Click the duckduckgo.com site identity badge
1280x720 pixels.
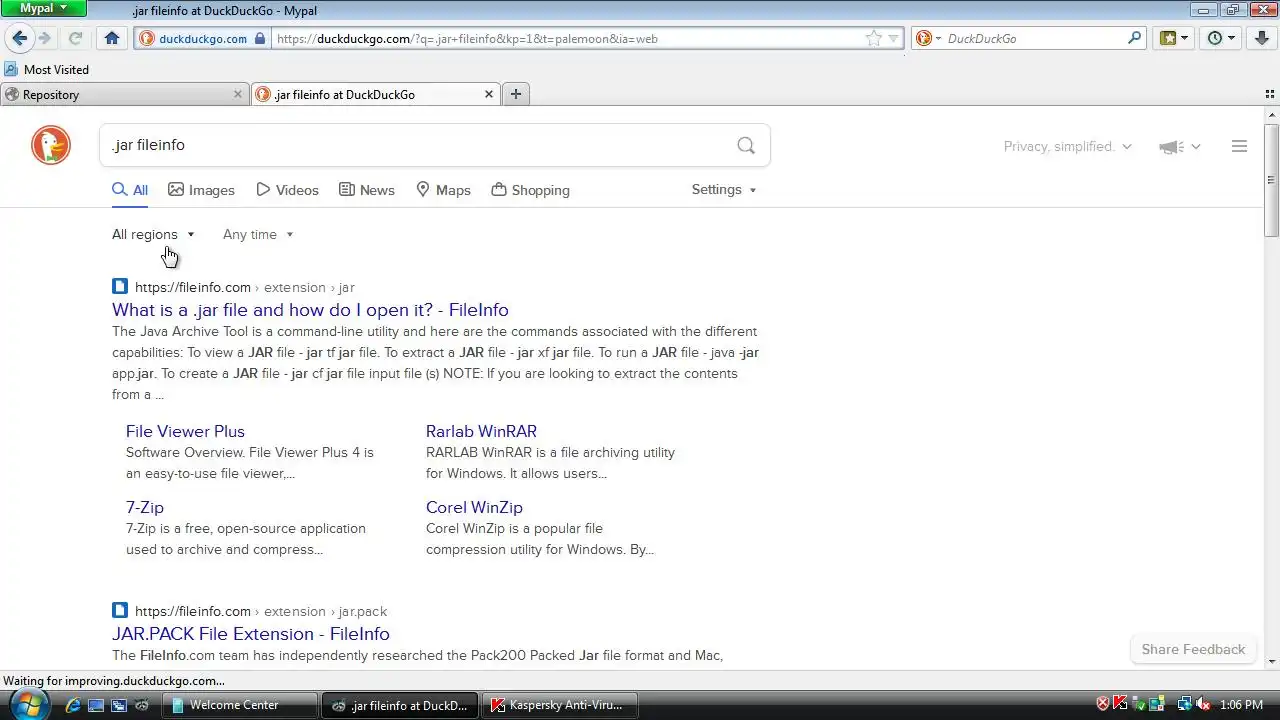tap(202, 38)
